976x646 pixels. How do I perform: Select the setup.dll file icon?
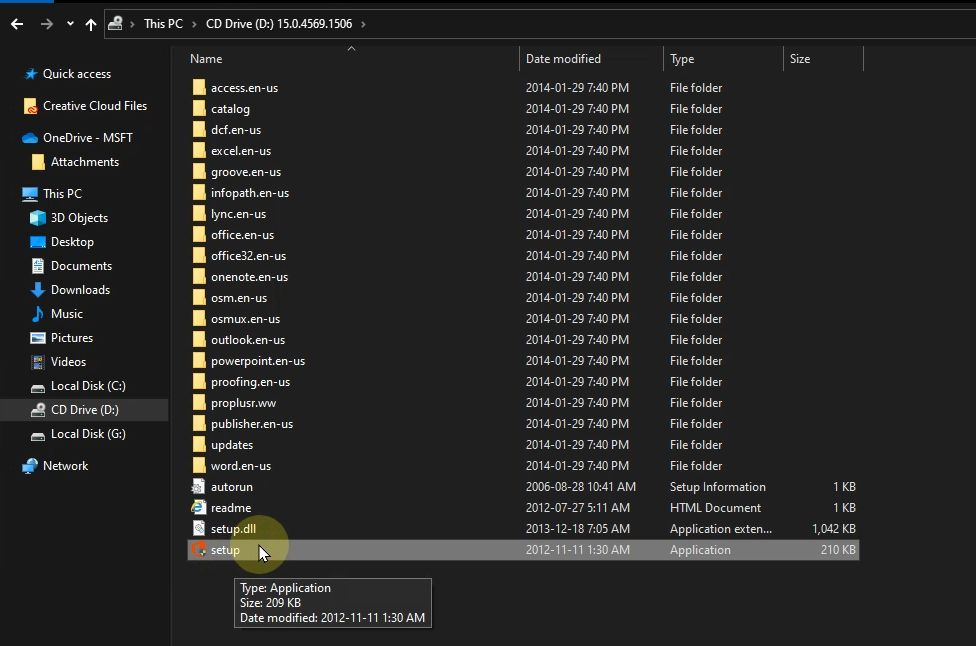198,529
